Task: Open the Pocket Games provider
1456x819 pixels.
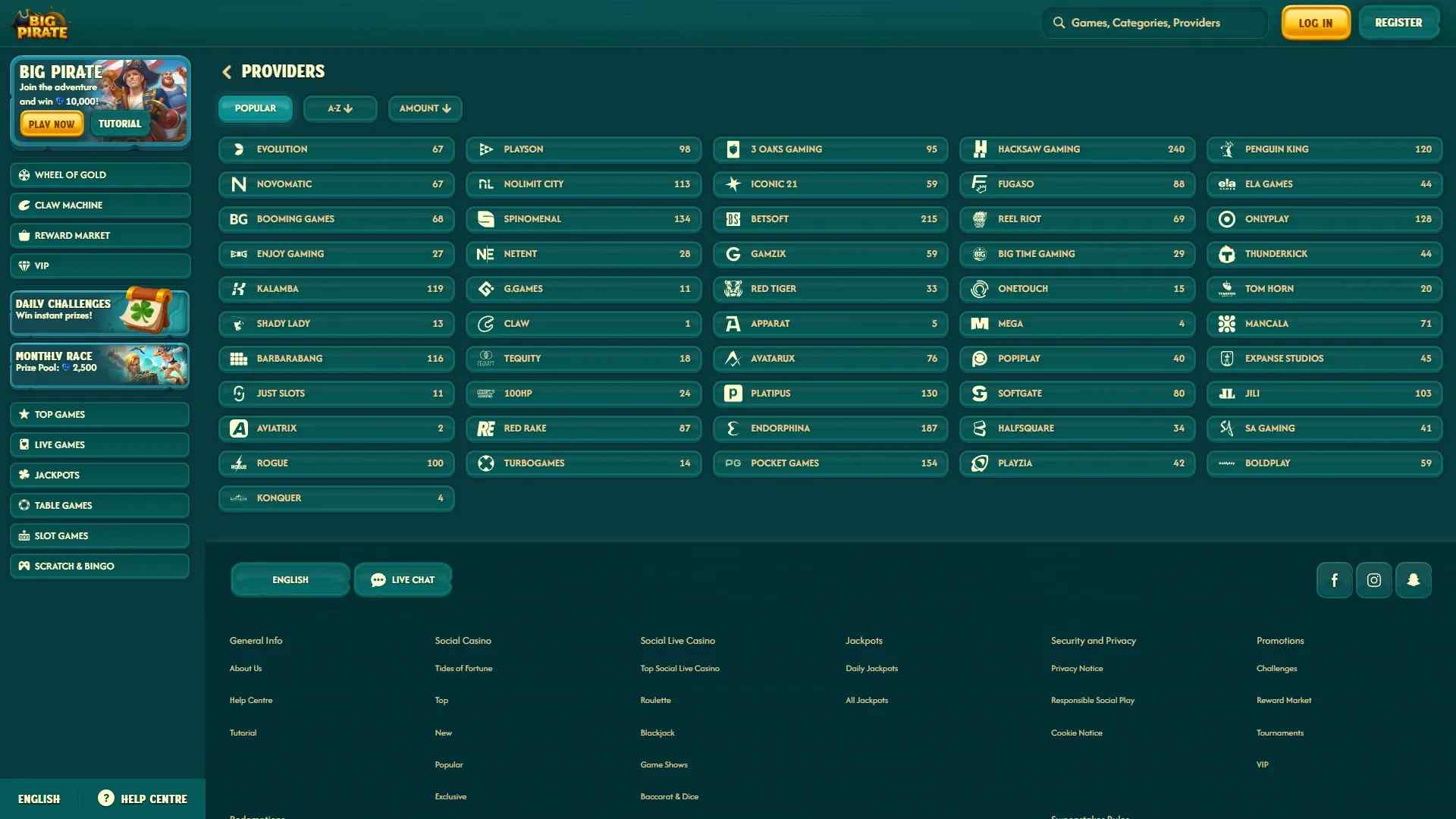Action: [830, 463]
